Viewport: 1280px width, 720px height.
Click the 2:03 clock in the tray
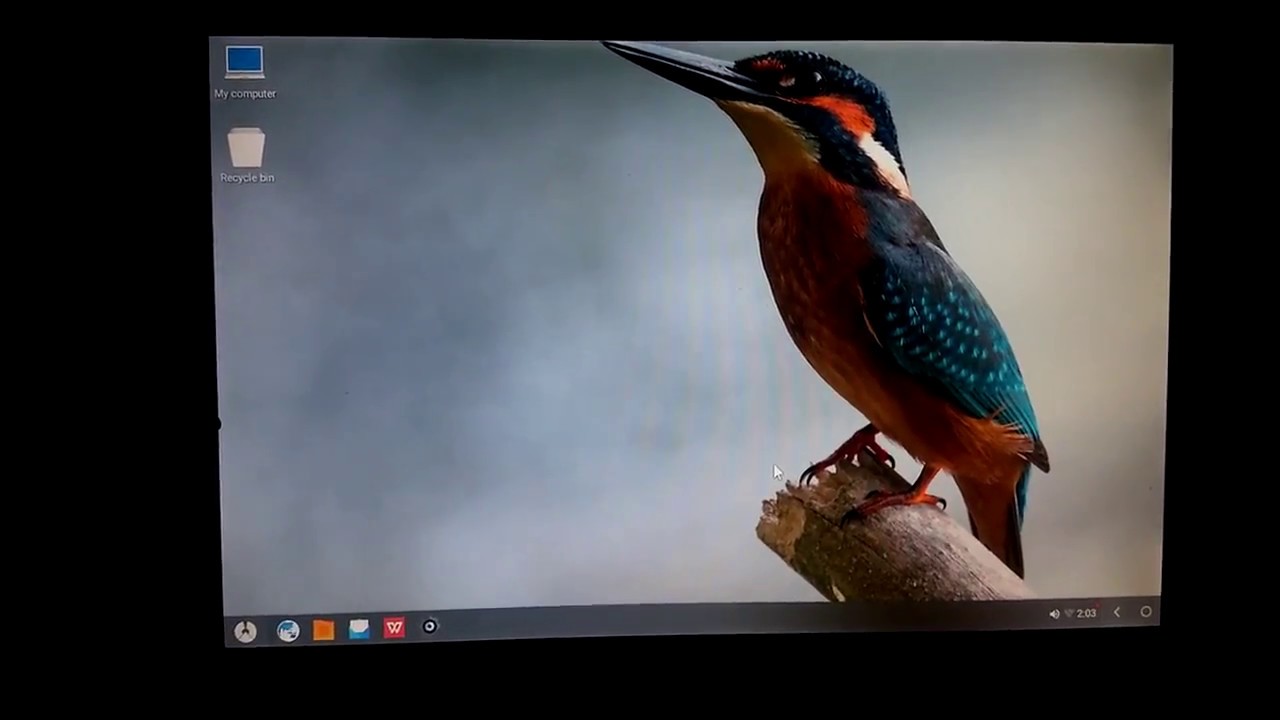click(x=1087, y=613)
